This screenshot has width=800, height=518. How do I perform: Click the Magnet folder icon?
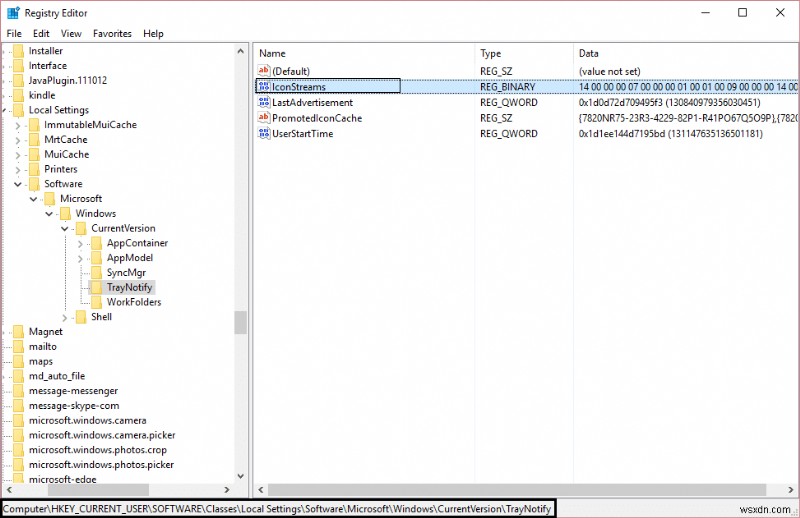coord(18,332)
